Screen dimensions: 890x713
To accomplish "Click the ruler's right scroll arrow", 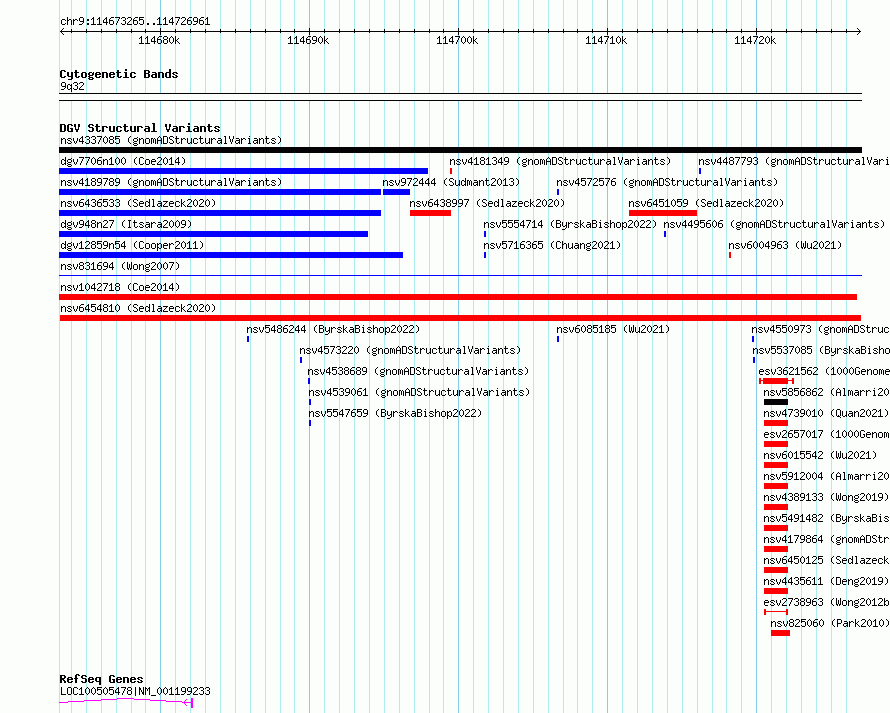I will 859,32.
